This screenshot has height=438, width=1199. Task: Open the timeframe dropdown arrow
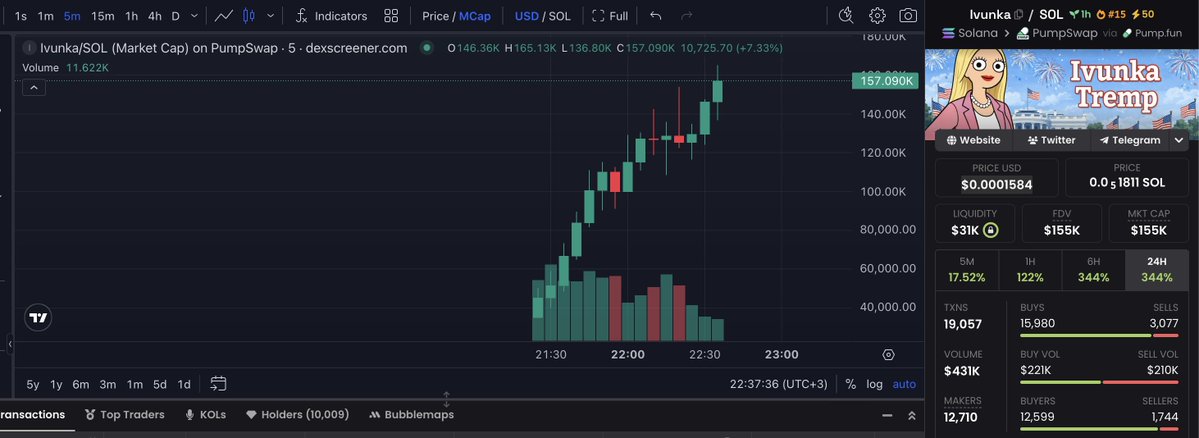[194, 15]
